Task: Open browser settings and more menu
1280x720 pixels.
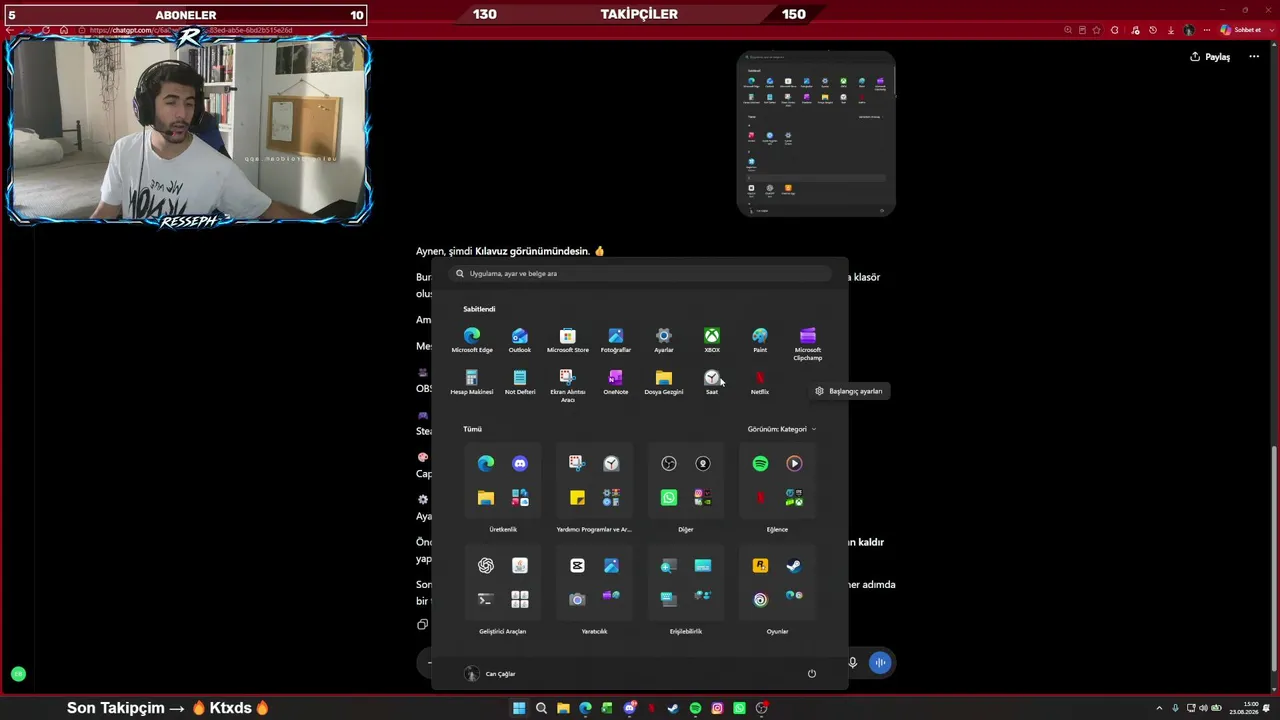Action: click(x=1208, y=30)
